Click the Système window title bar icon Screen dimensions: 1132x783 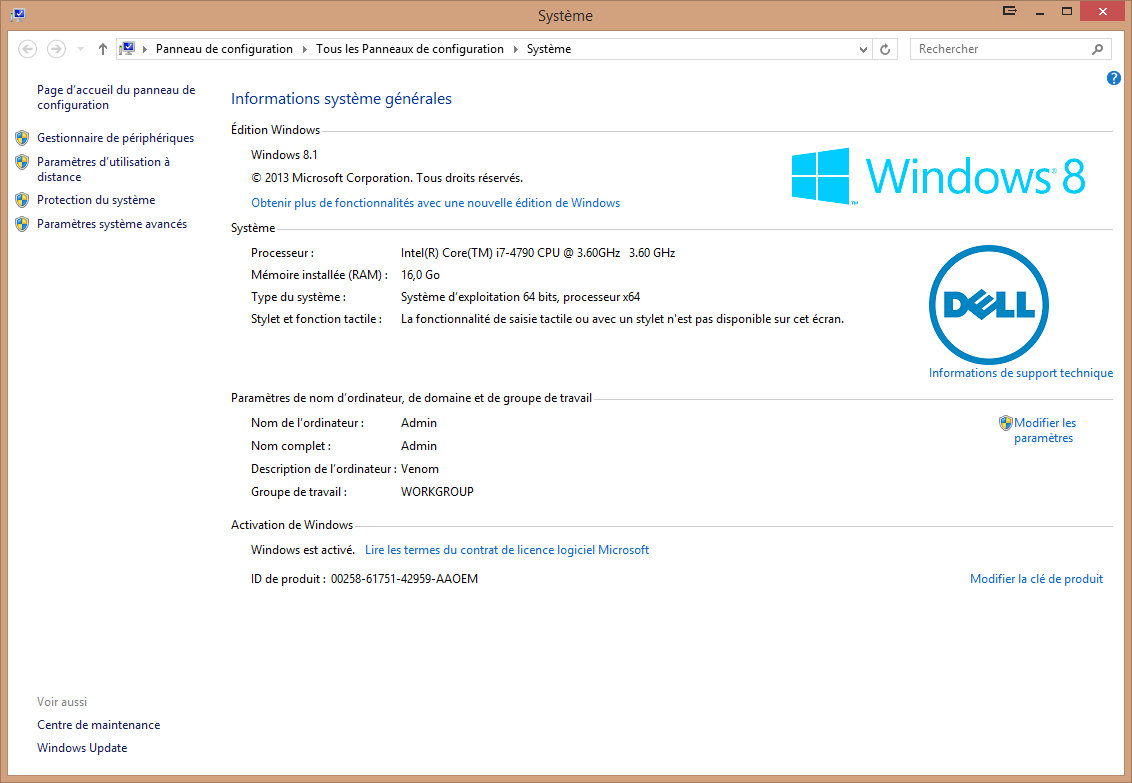click(18, 14)
